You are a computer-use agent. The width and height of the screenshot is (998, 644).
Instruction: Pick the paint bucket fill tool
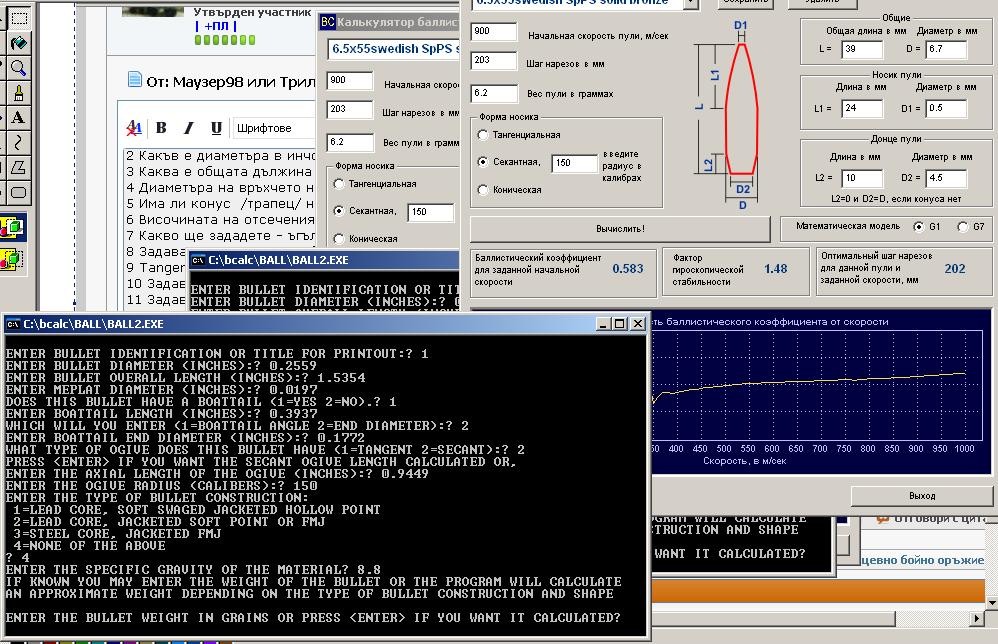pos(17,43)
